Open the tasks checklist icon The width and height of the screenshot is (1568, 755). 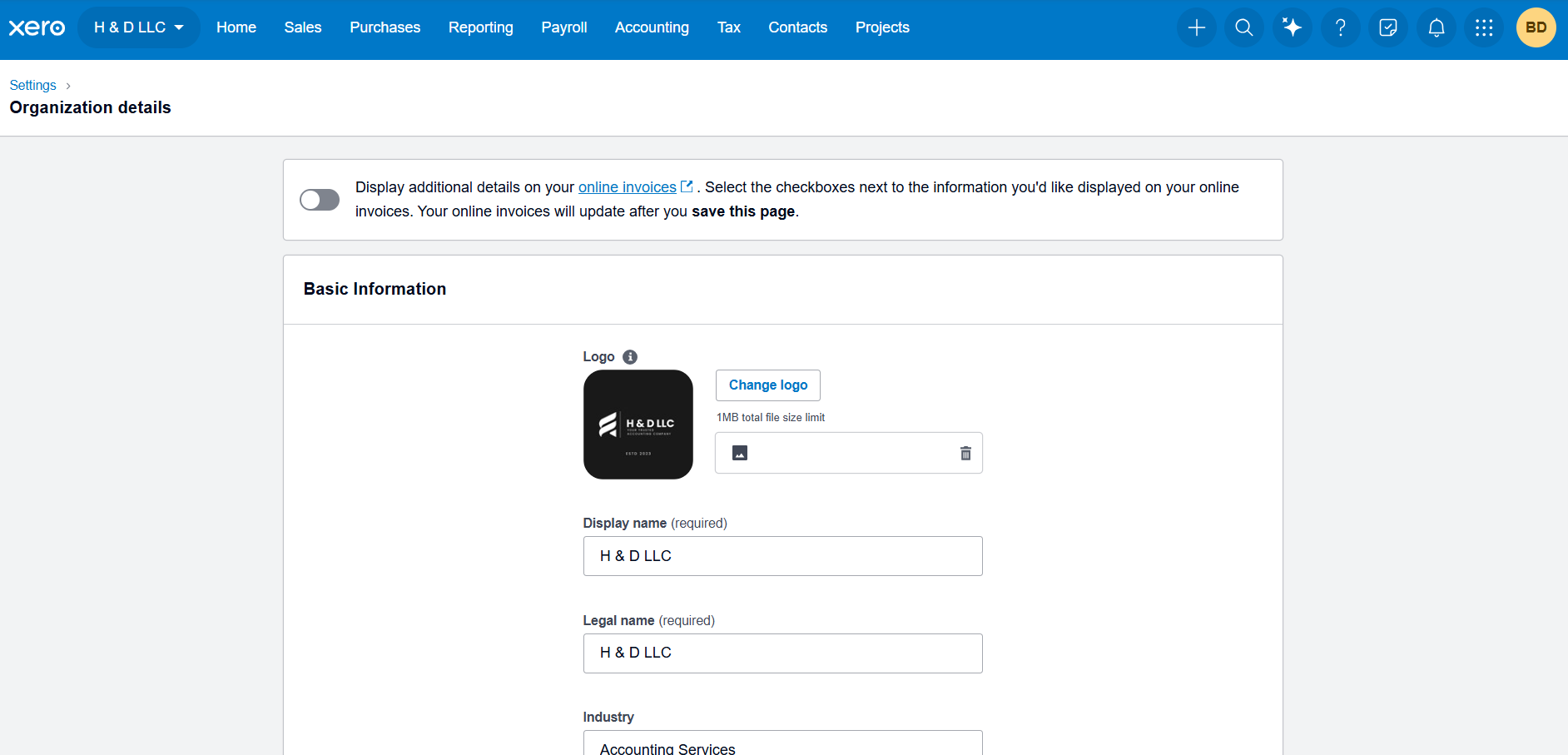tap(1388, 27)
